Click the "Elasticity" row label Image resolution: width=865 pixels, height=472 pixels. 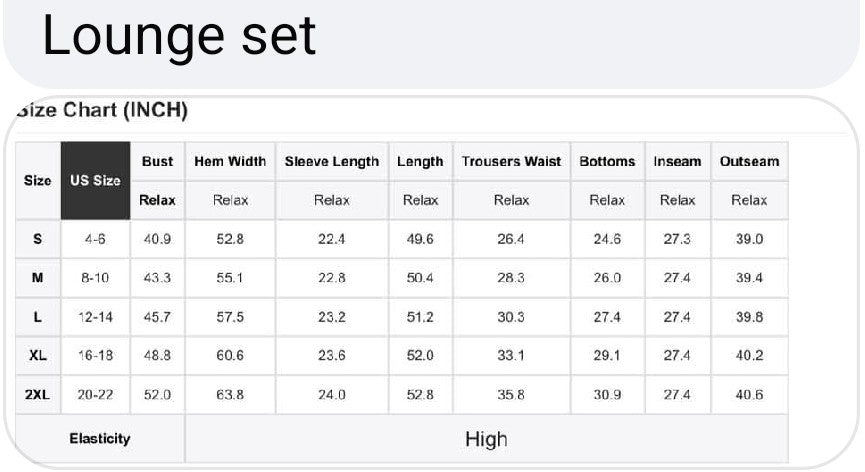coord(100,438)
